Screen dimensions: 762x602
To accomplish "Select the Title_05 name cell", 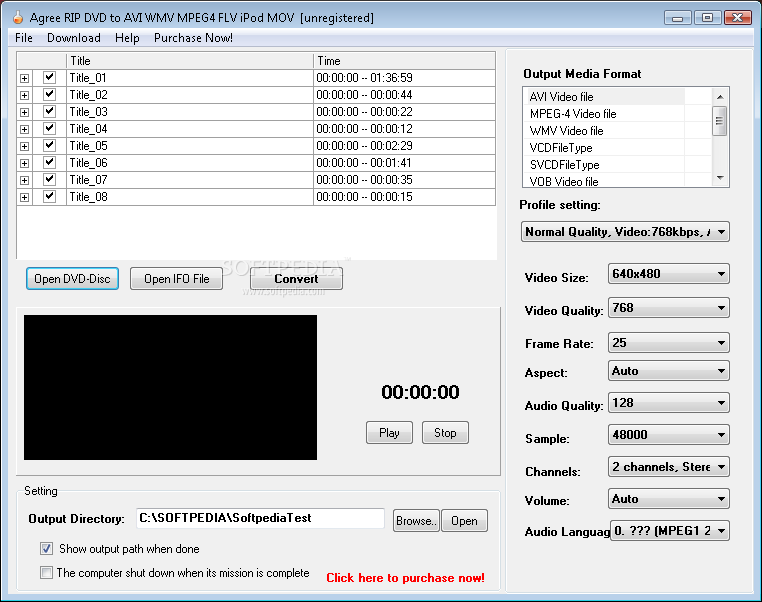I will (190, 146).
